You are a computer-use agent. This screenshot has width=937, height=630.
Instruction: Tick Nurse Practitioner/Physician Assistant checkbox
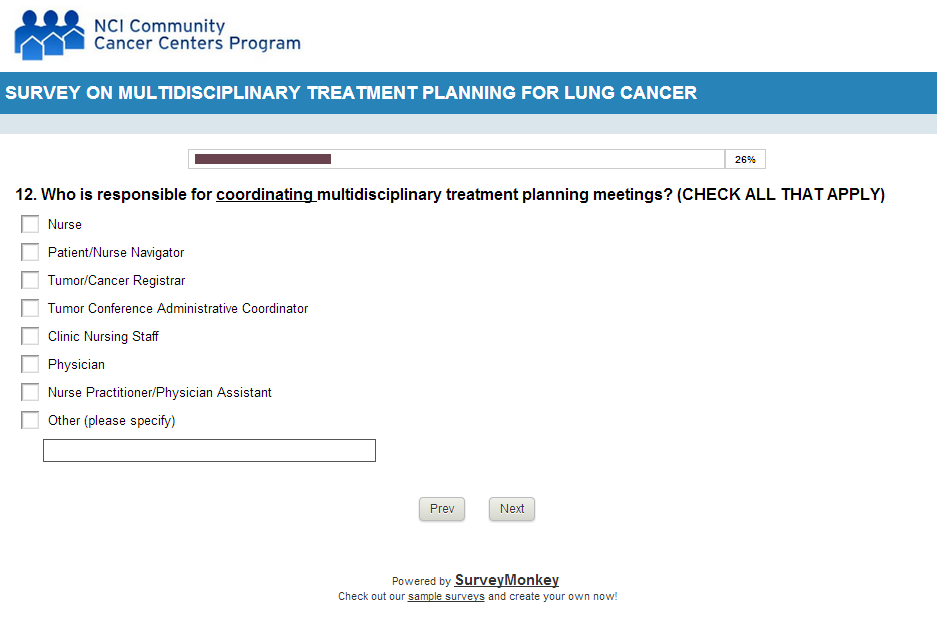30,393
